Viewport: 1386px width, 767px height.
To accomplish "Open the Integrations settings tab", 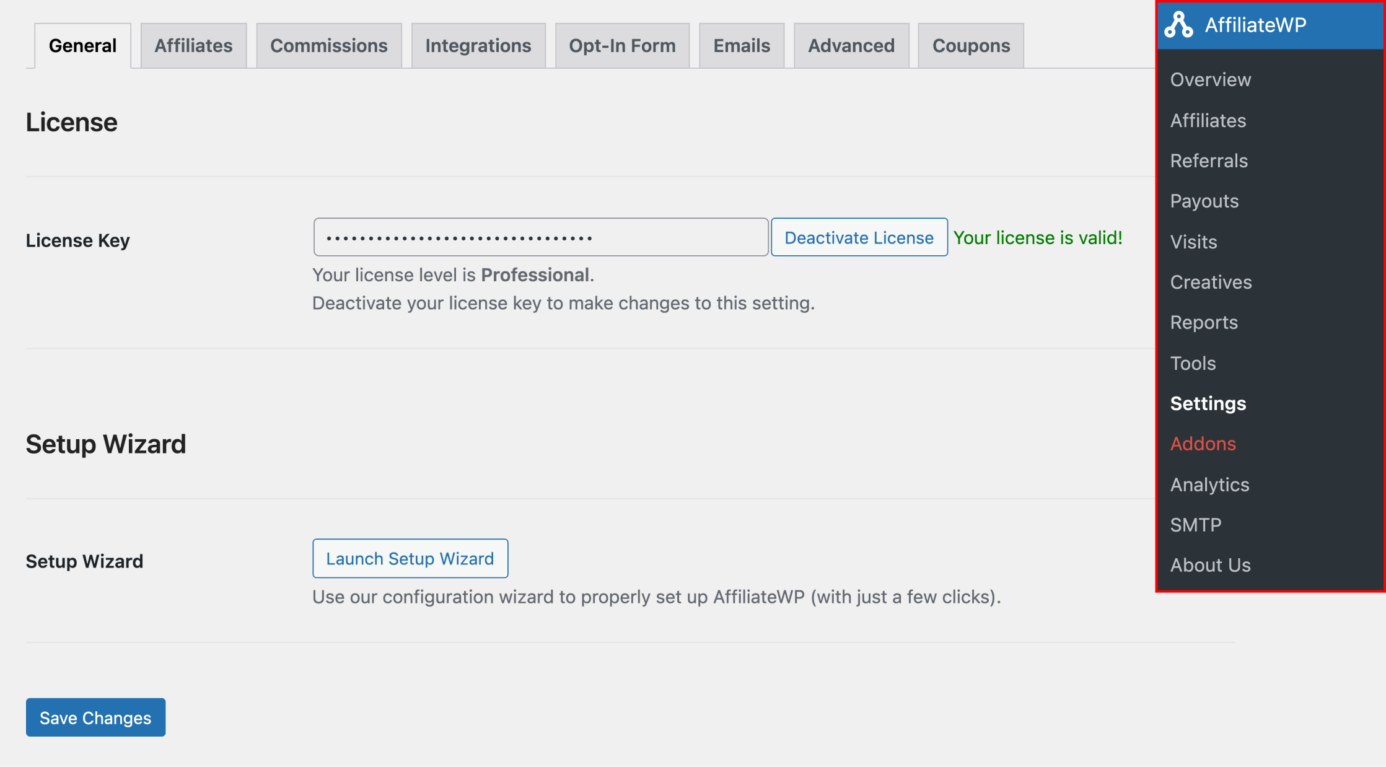I will (478, 45).
